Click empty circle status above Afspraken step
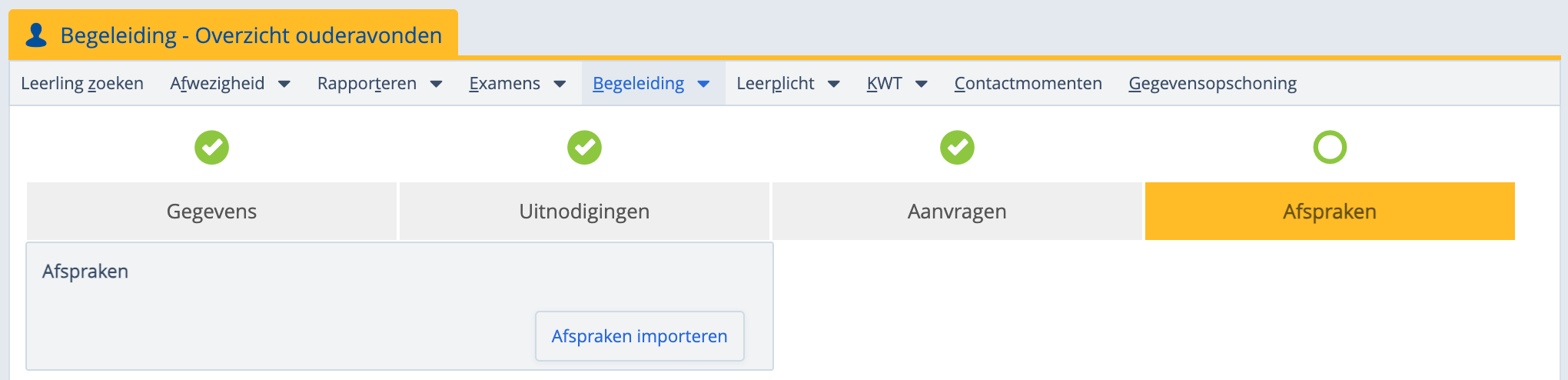Viewport: 1568px width, 380px height. tap(1330, 147)
